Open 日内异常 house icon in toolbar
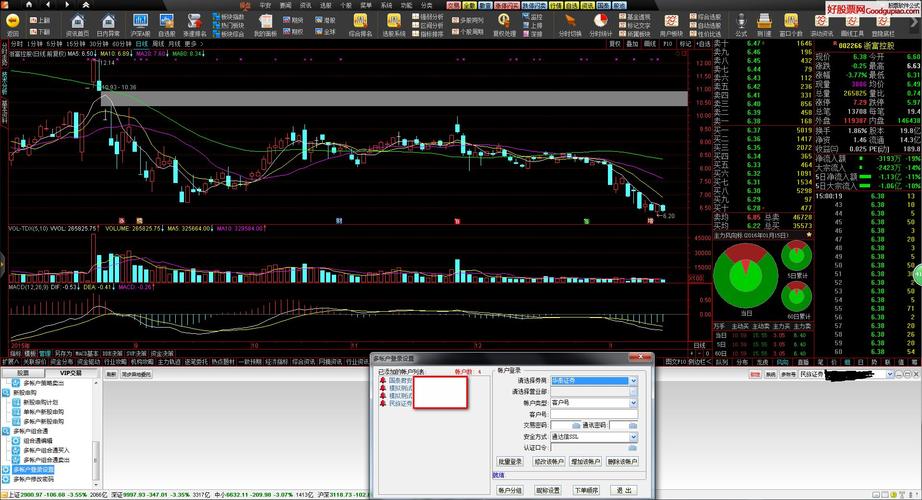This screenshot has height=500, width=922. (x=108, y=22)
